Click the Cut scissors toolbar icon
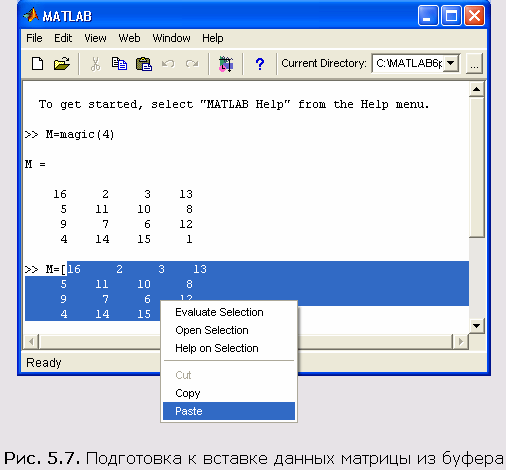Image resolution: width=506 pixels, height=470 pixels. tap(95, 64)
